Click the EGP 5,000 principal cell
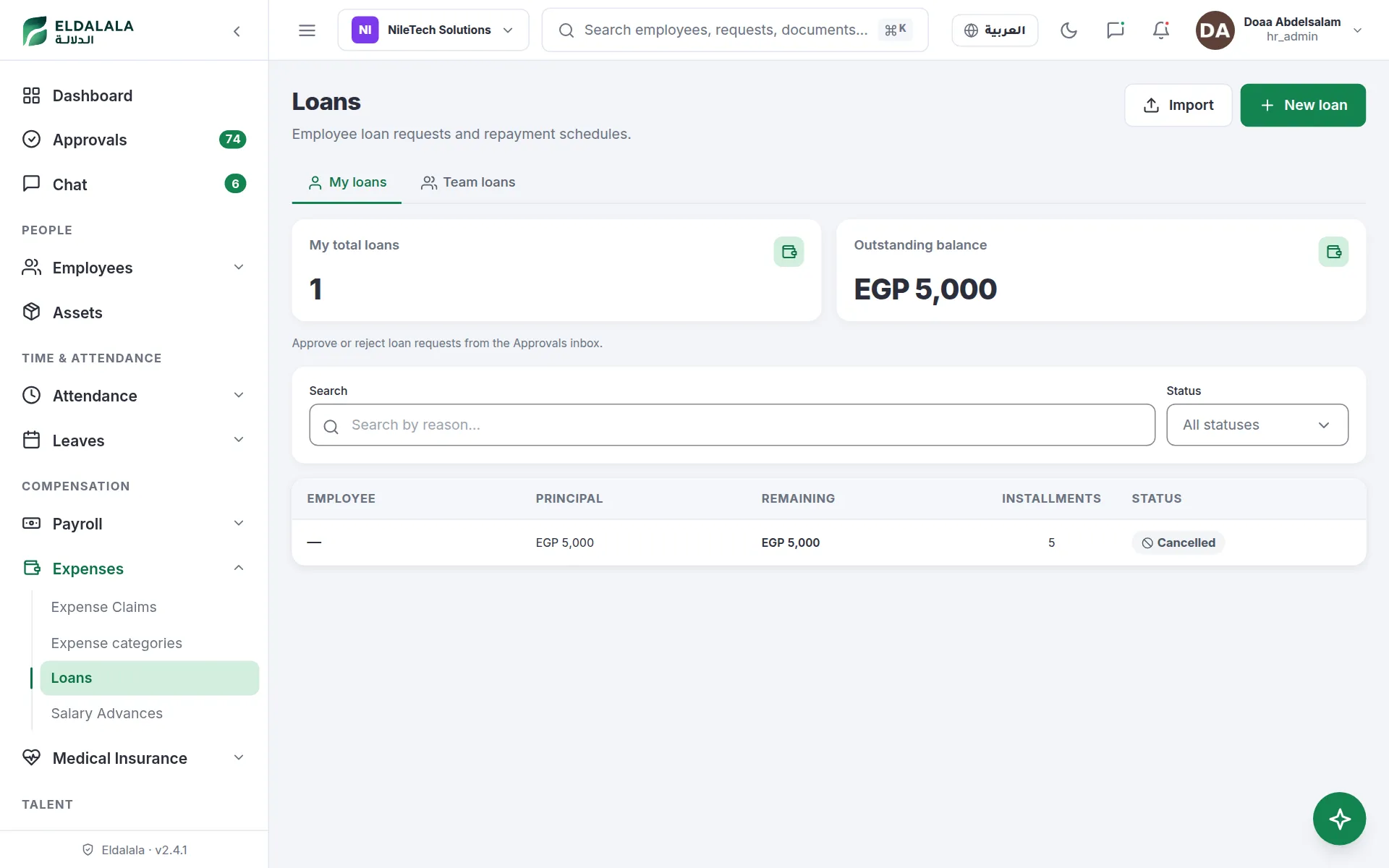This screenshot has width=1389, height=868. coord(564,542)
